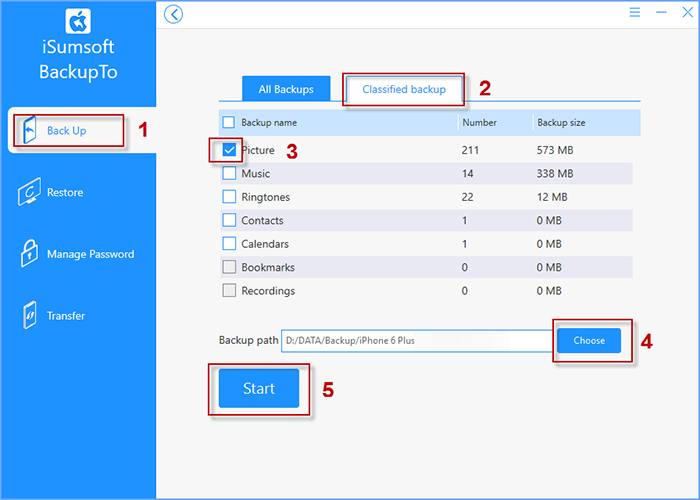Screen dimensions: 700x500
Task: Tick the Ringtones checkbox
Action: coord(229,197)
